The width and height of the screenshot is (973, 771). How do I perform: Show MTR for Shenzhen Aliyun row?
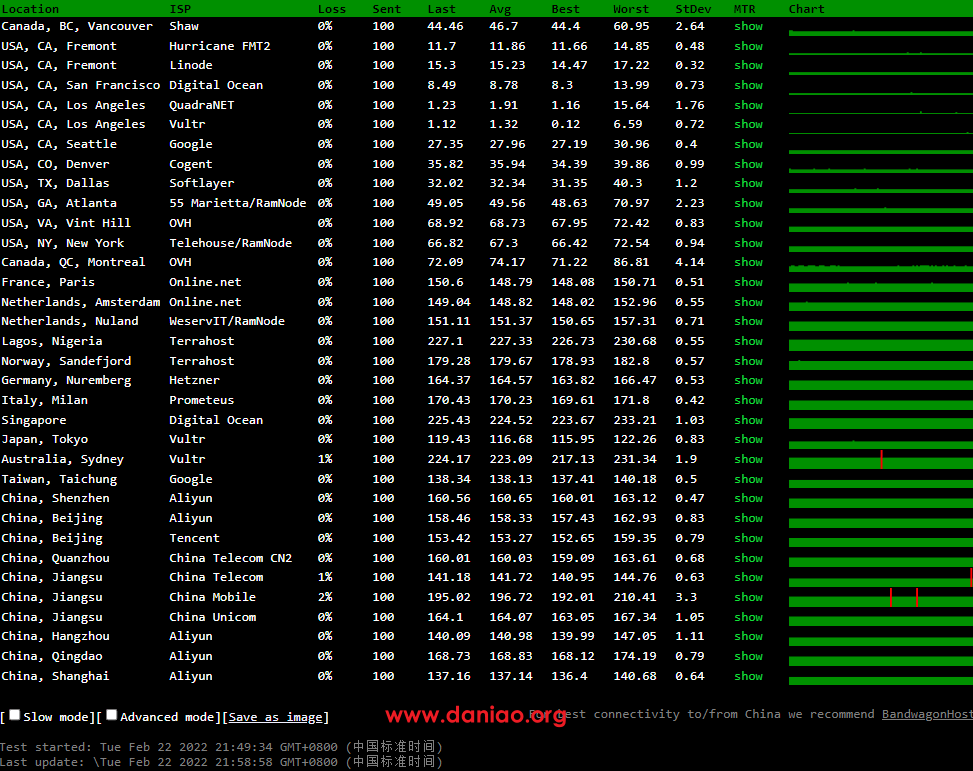(x=748, y=498)
